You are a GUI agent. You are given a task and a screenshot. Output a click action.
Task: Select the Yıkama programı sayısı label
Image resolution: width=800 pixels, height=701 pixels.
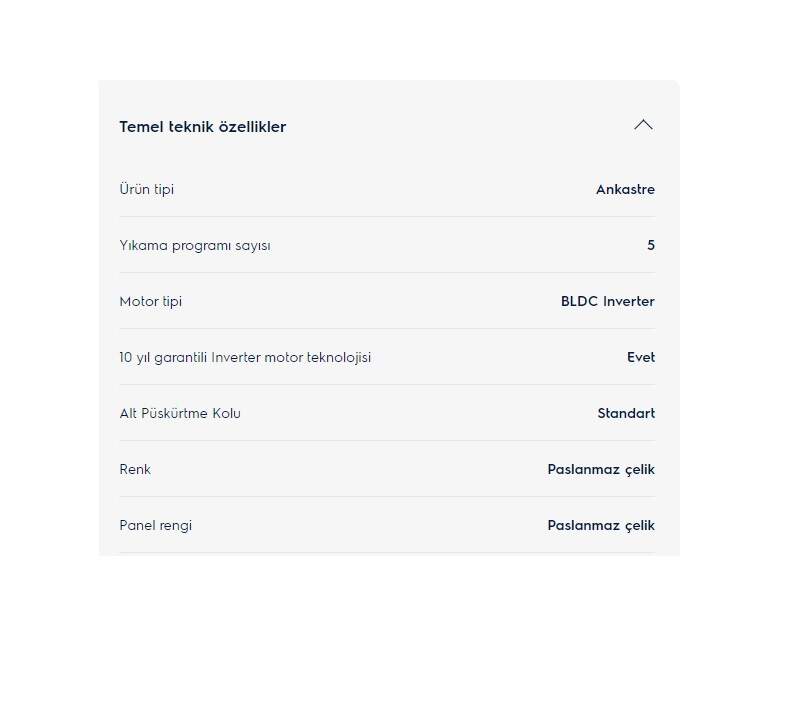coord(195,245)
